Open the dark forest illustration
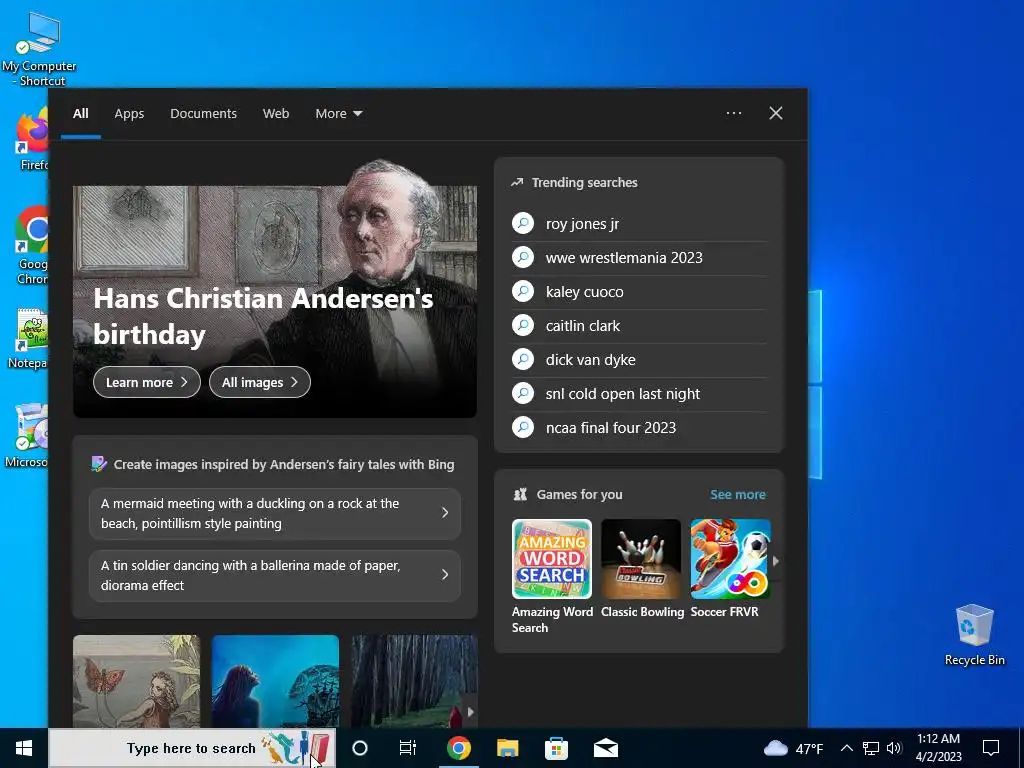Image resolution: width=1024 pixels, height=768 pixels. [x=414, y=680]
